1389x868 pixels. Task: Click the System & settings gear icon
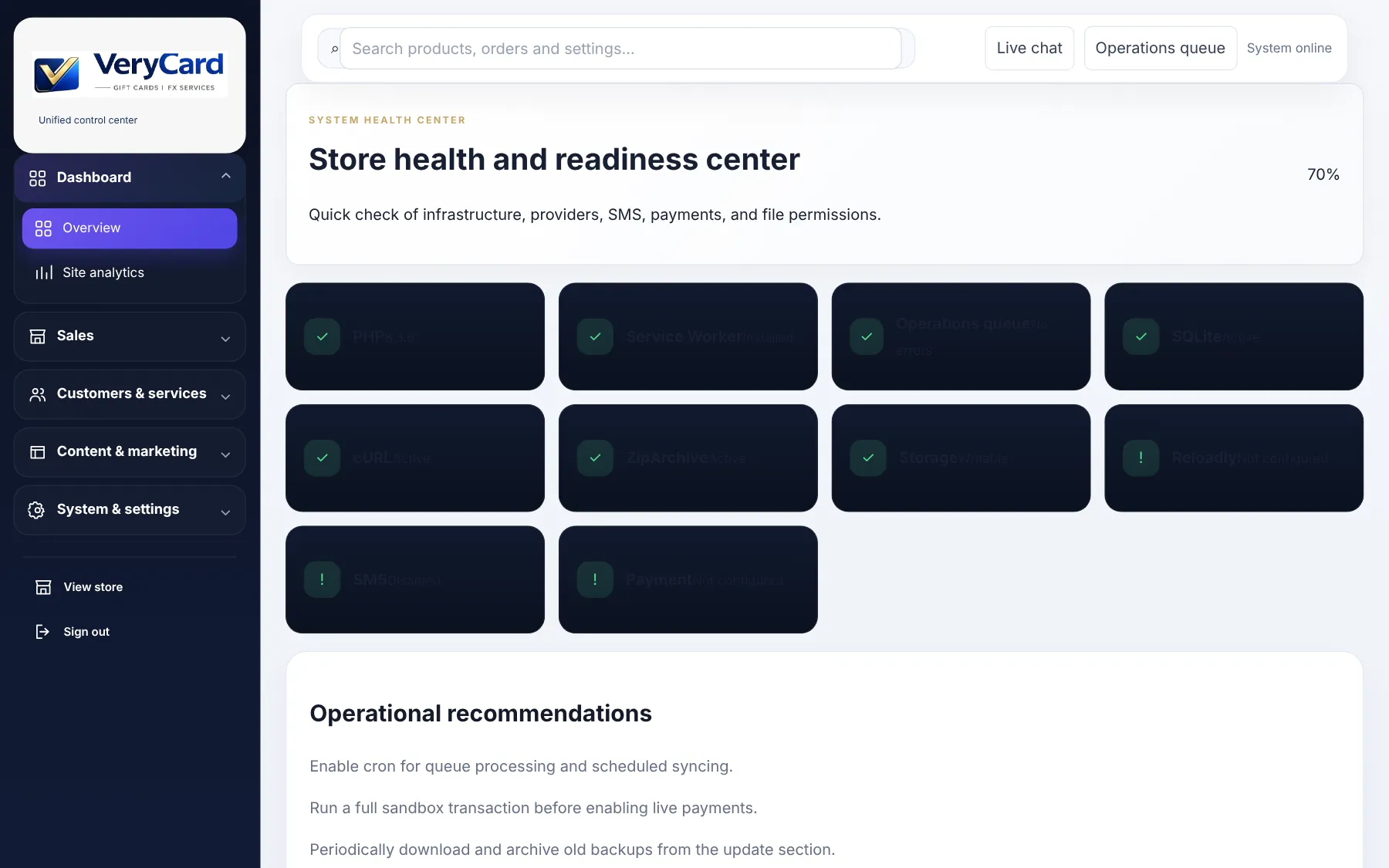coord(36,510)
